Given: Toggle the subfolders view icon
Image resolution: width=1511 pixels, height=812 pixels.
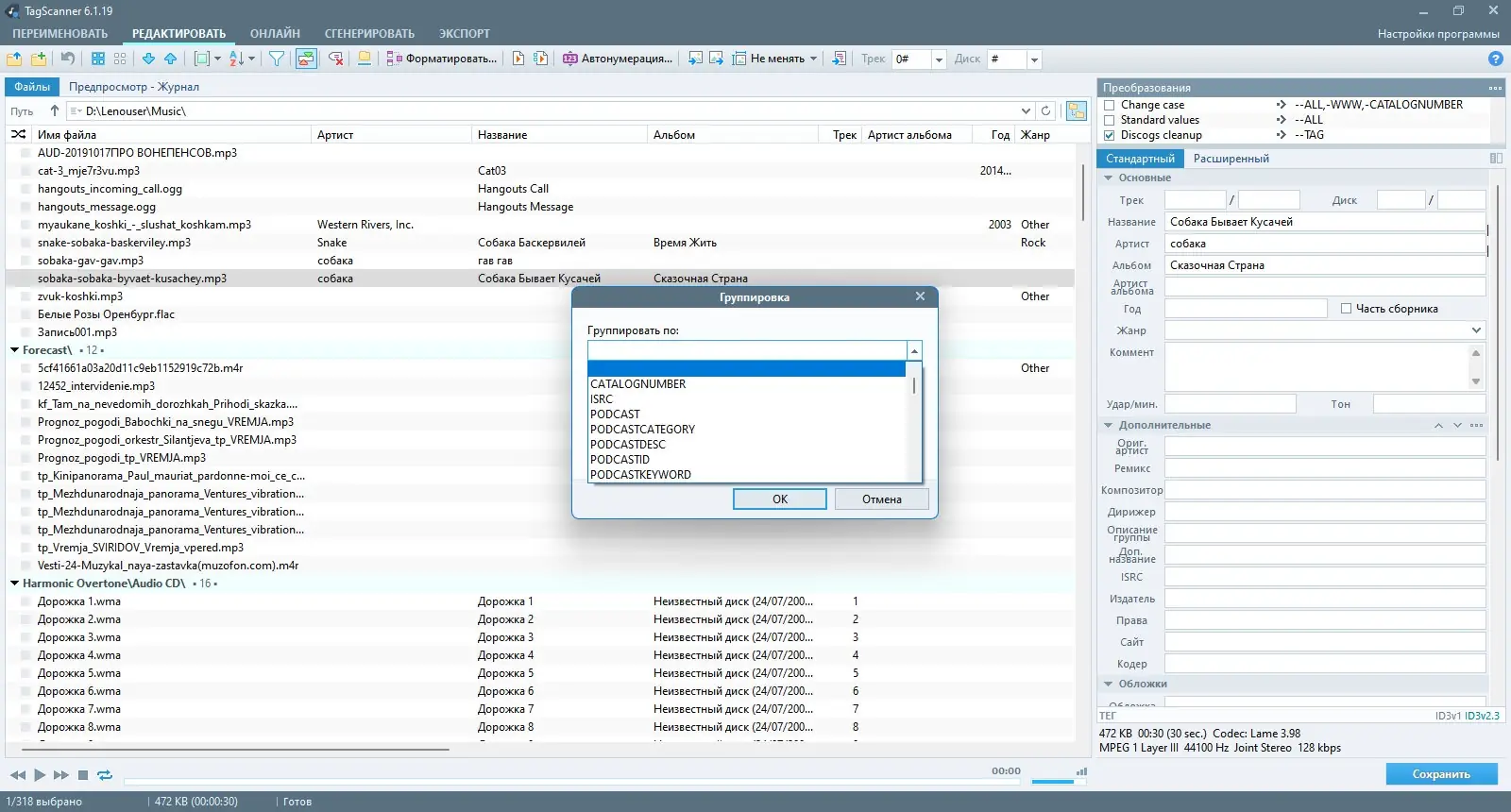Looking at the screenshot, I should point(1077,111).
